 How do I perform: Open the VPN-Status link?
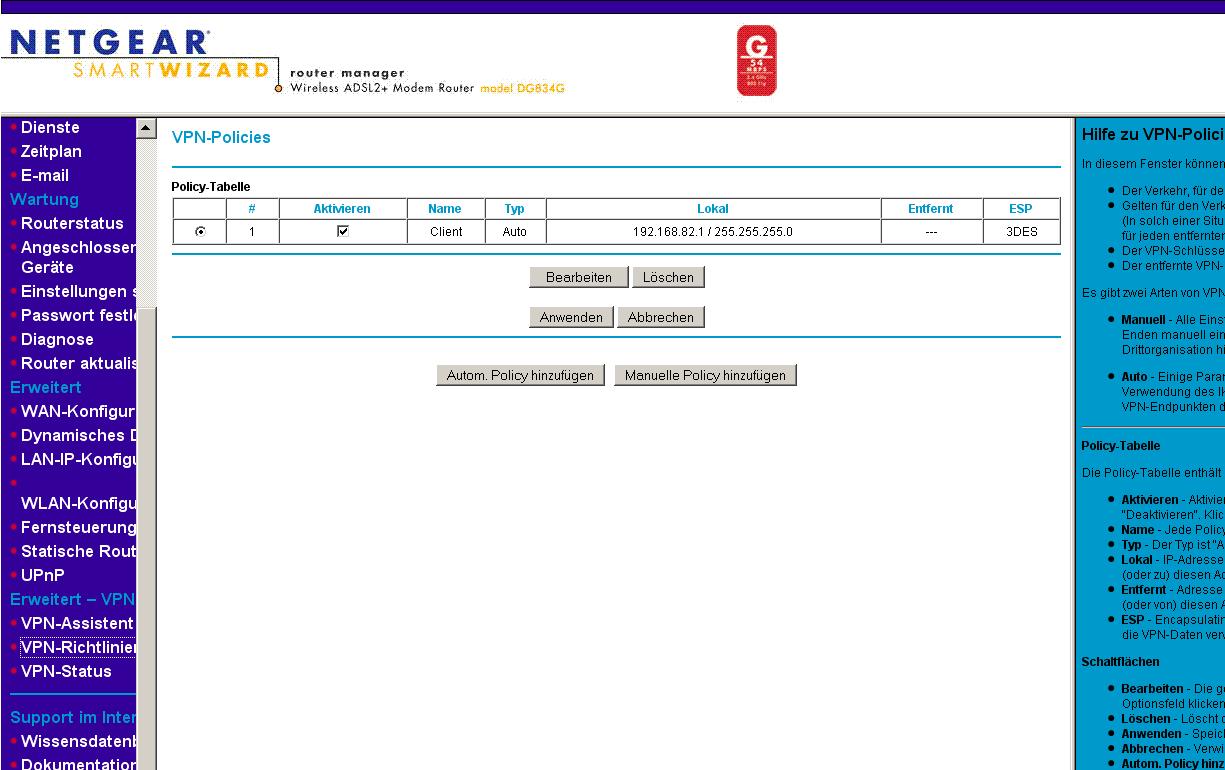coord(66,671)
